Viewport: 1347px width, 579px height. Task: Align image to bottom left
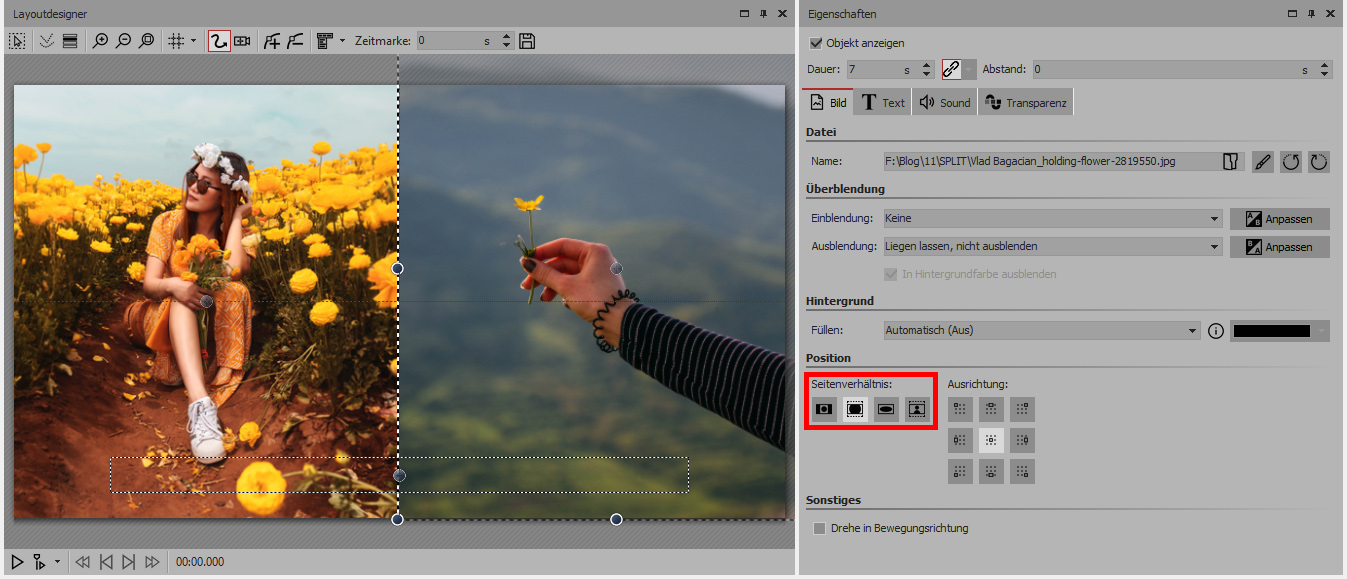tap(960, 471)
